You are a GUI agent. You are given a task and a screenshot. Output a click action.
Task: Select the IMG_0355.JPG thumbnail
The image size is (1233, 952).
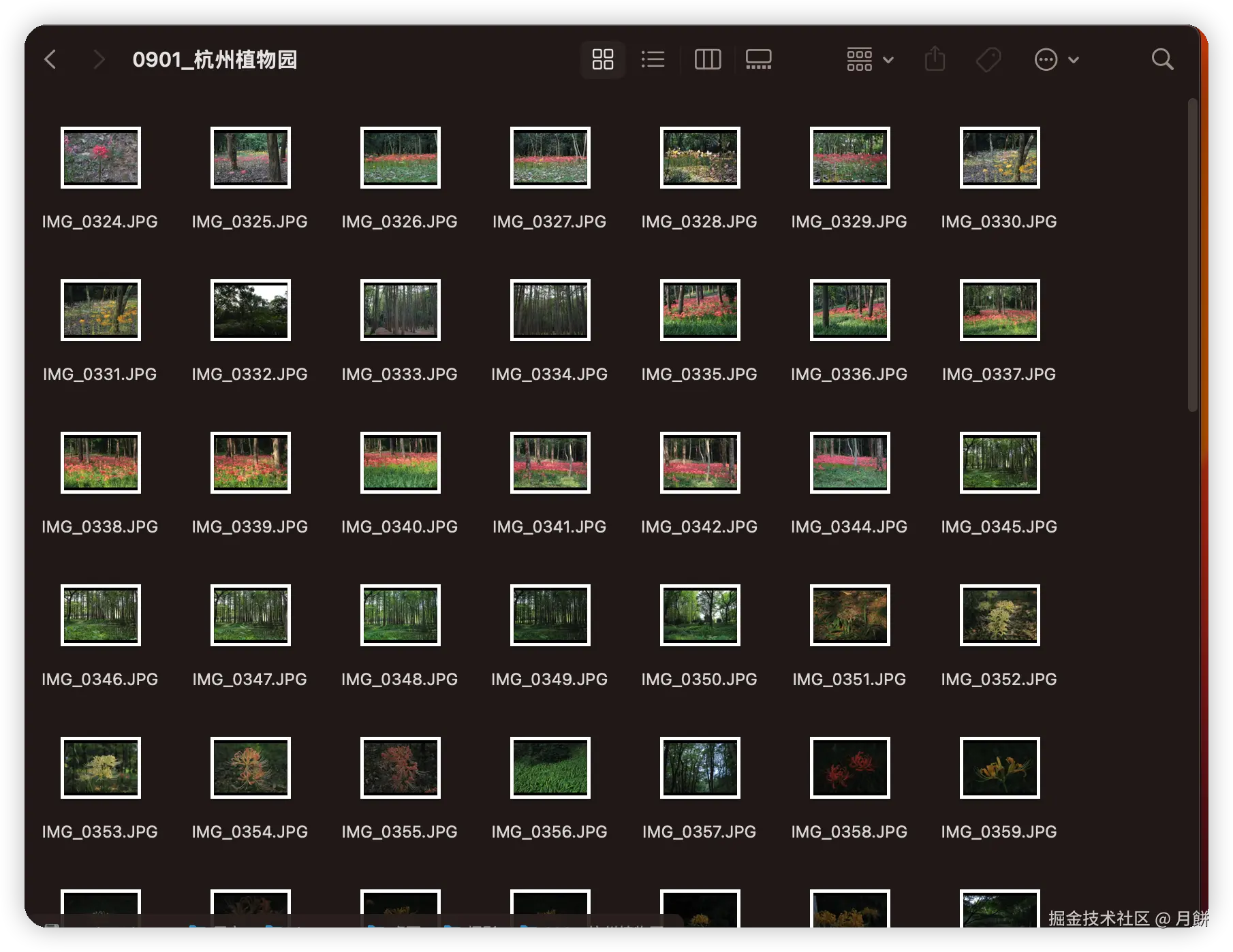(401, 767)
